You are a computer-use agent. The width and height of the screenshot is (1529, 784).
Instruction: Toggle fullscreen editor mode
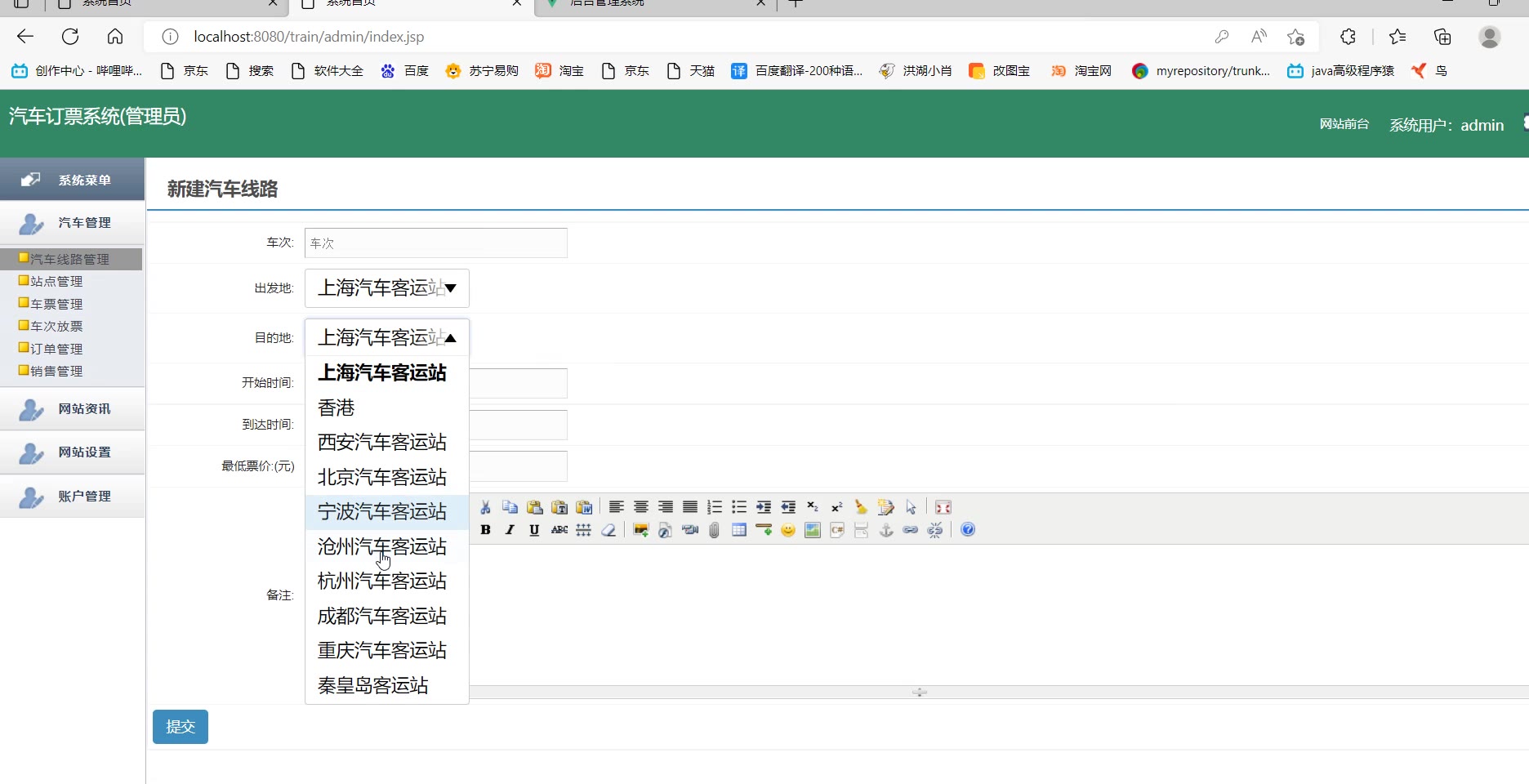pyautogui.click(x=943, y=507)
